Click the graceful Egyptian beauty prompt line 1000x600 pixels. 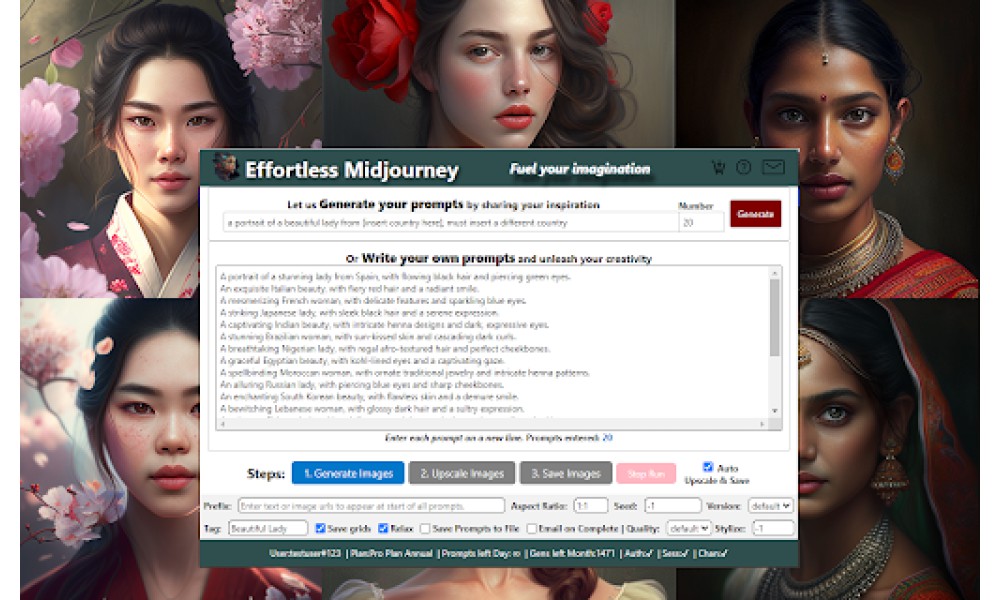(x=362, y=360)
